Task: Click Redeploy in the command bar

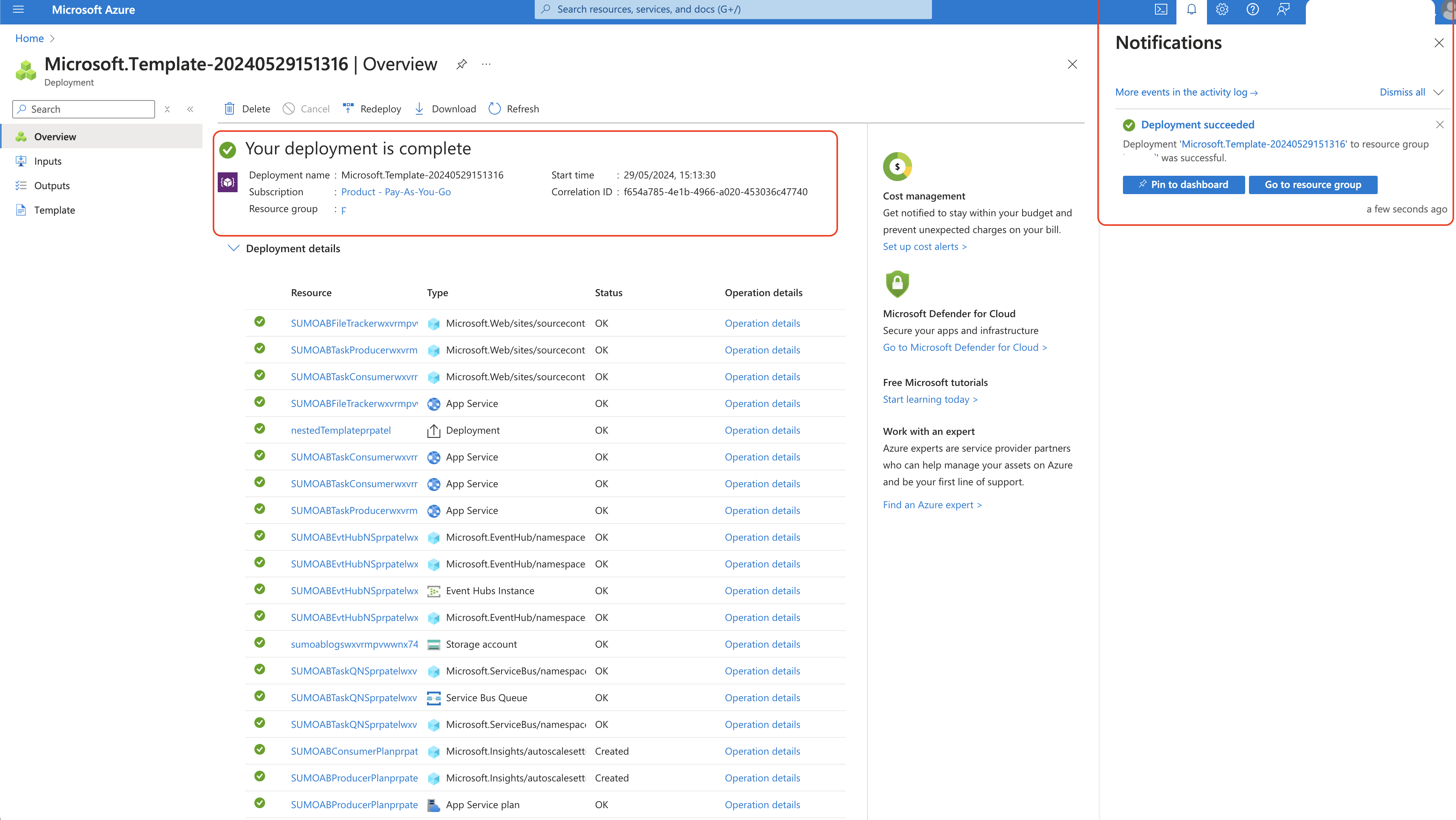Action: pyautogui.click(x=372, y=109)
